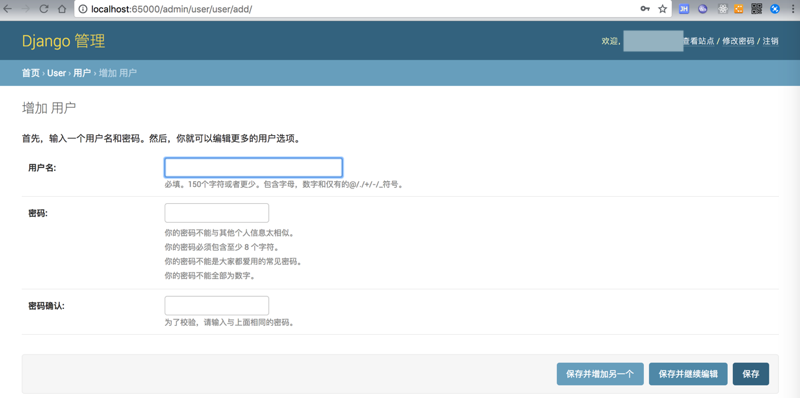Screen dimensions: 800x398
Task: Click hint text 你的密码不能全部为数字。
Action: pyautogui.click(x=209, y=277)
